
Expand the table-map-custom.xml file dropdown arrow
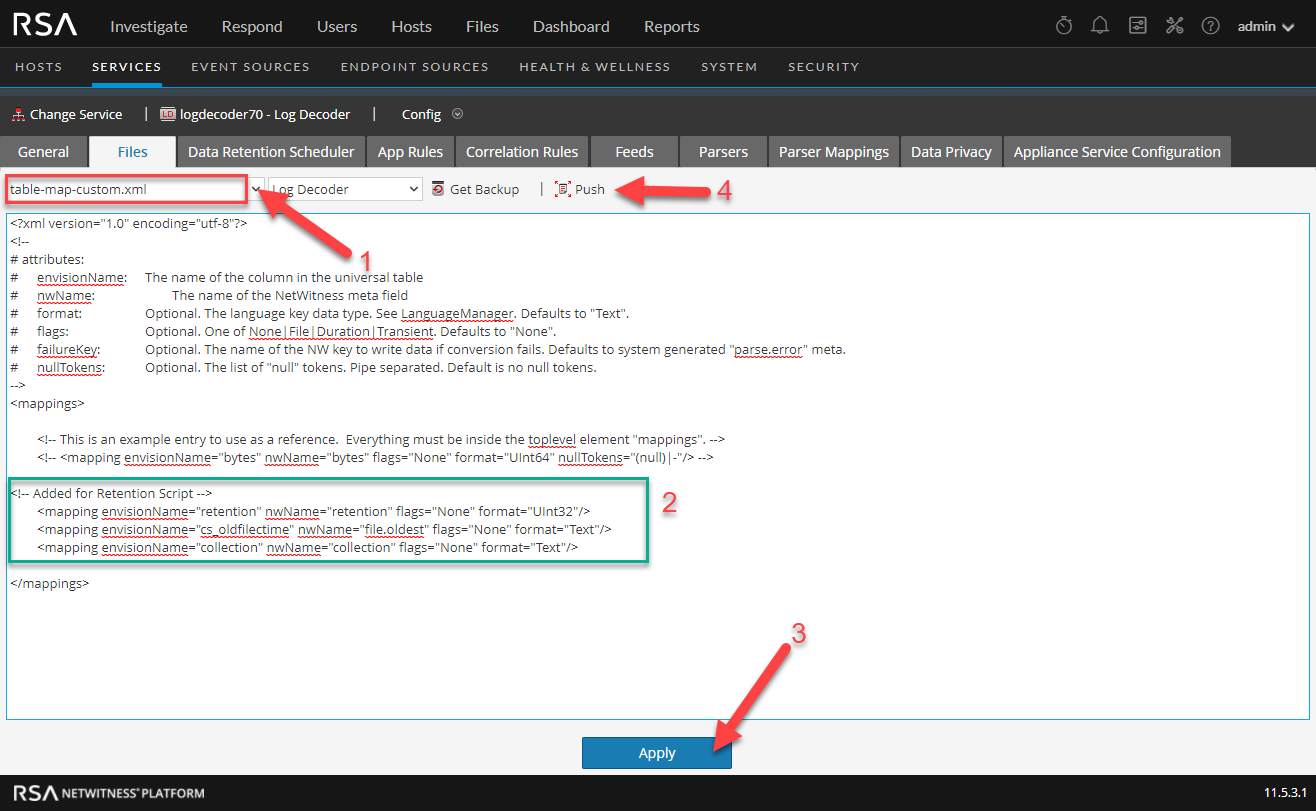coord(257,189)
